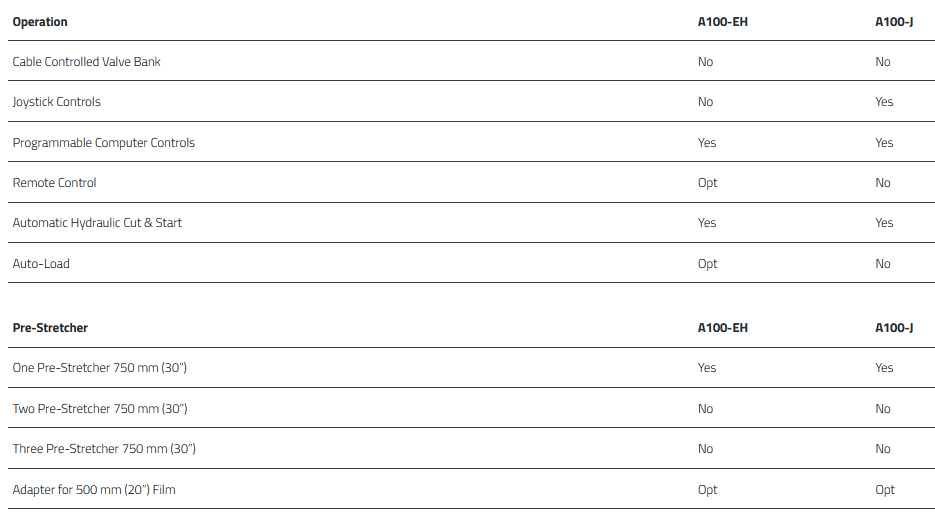The width and height of the screenshot is (935, 516).
Task: Select the Adapter for 500 mm Film label
Action: pos(94,490)
